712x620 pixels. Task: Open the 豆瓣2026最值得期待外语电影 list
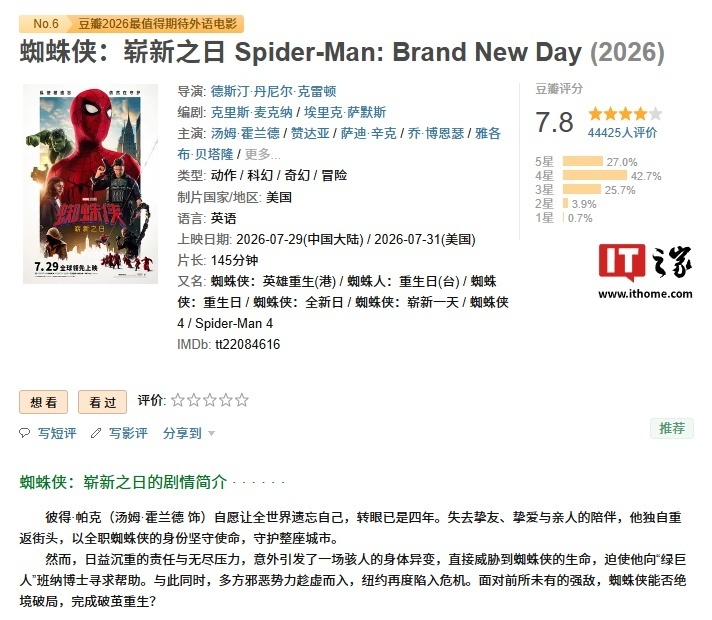[x=158, y=24]
